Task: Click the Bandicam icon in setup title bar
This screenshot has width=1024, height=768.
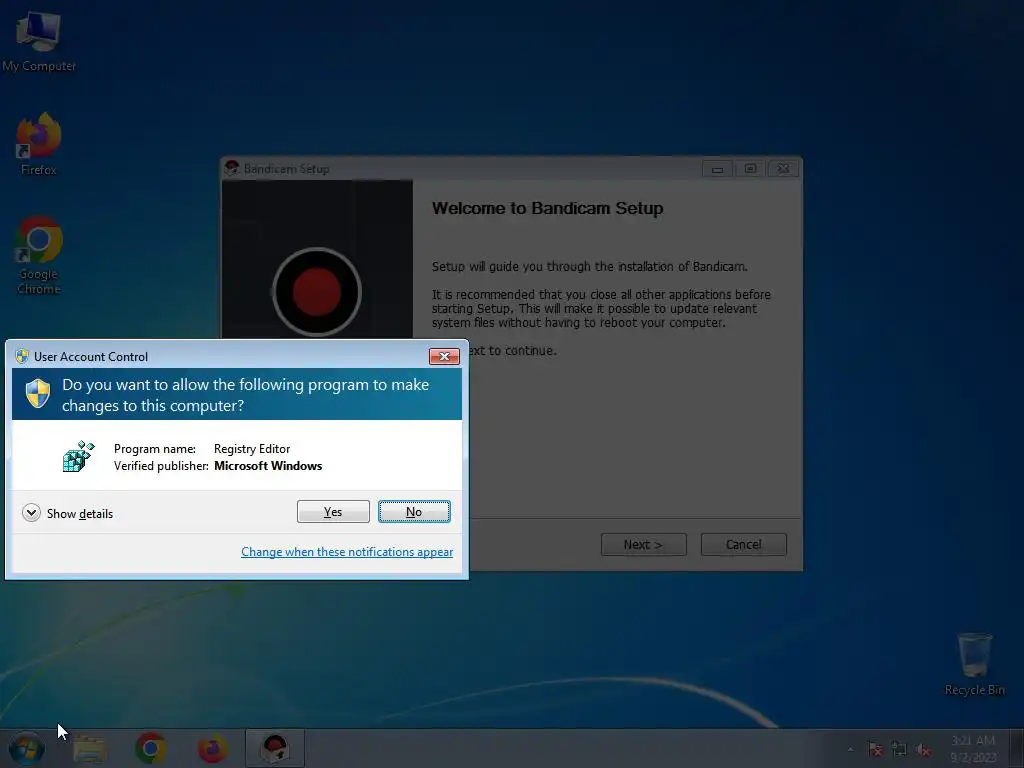Action: point(232,168)
